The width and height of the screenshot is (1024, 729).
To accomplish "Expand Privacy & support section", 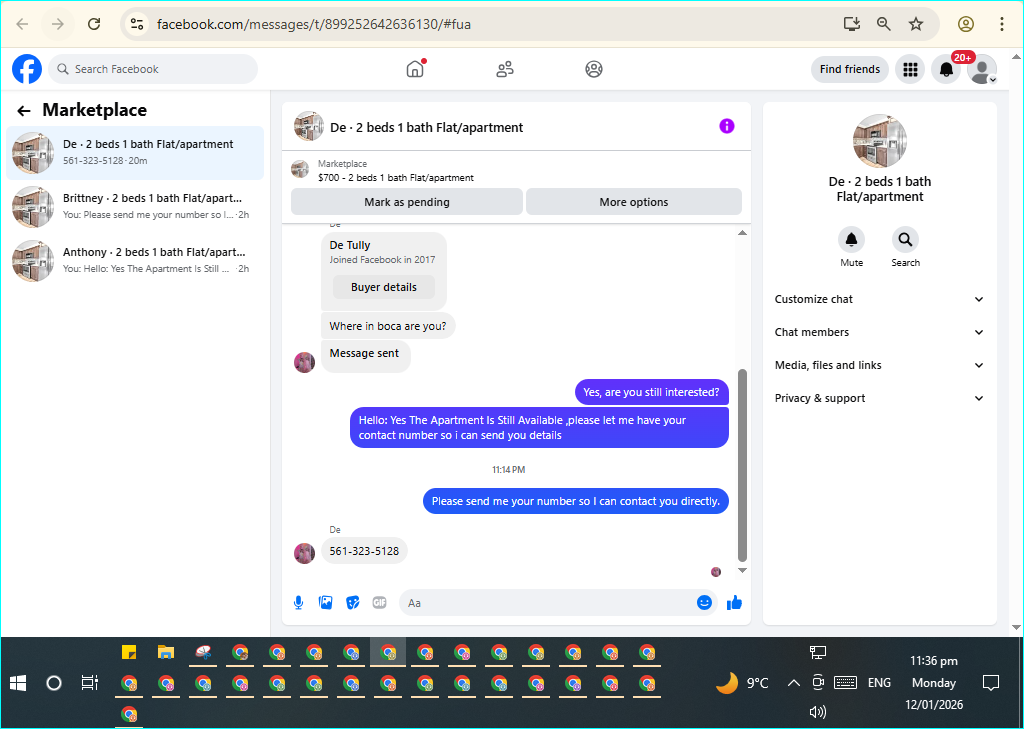I will (879, 398).
